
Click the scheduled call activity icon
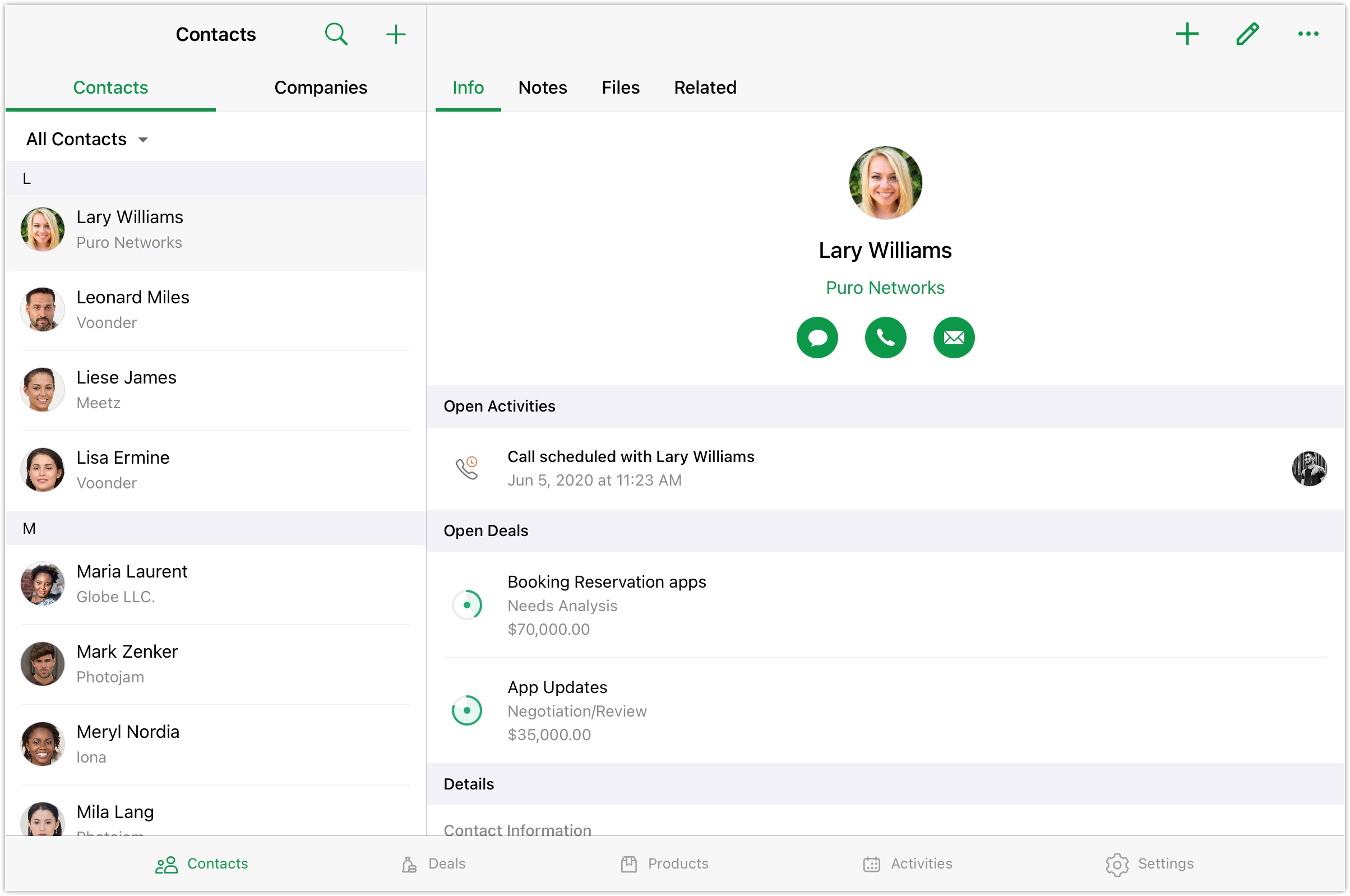[467, 468]
